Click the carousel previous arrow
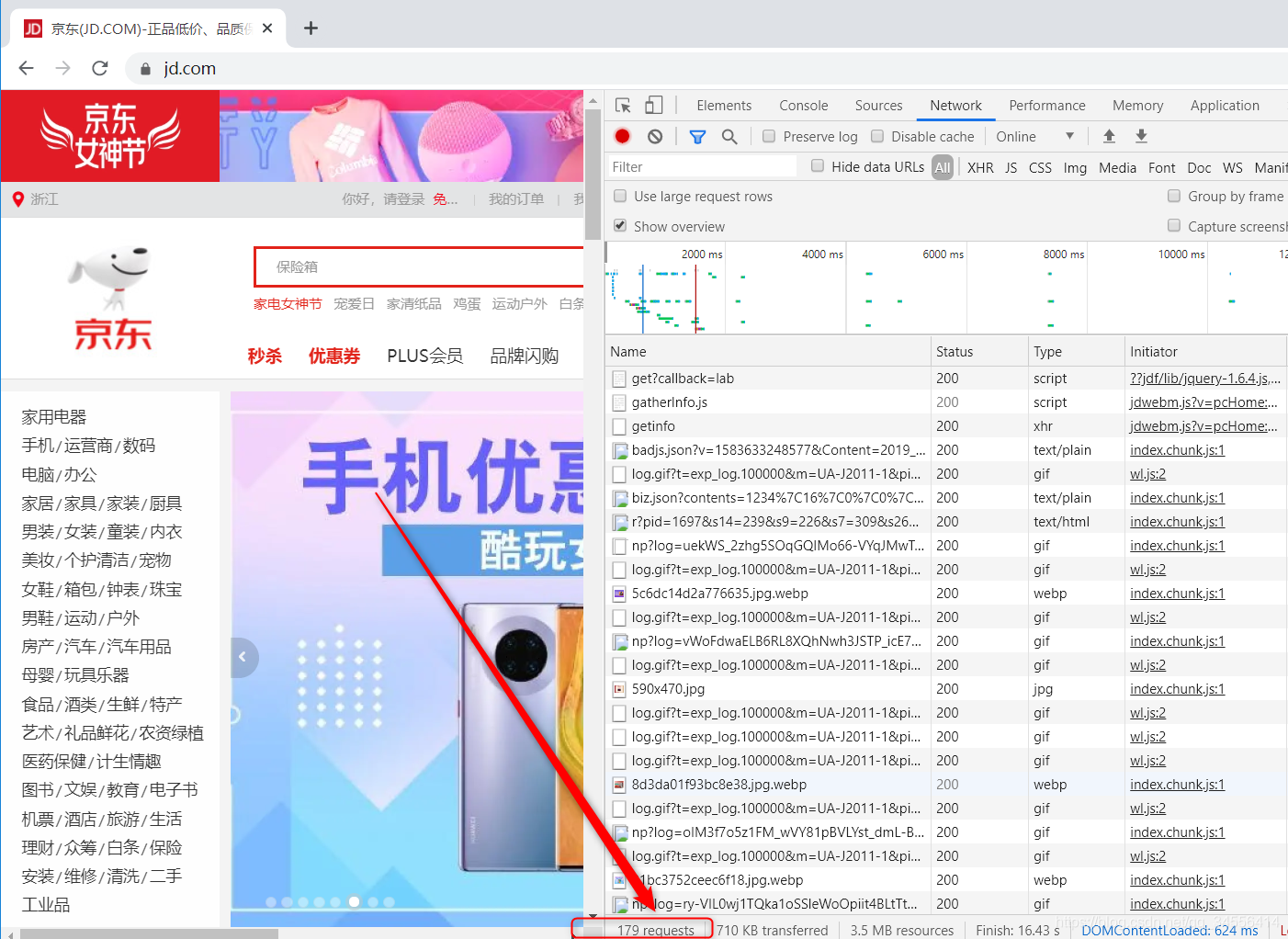 point(243,657)
